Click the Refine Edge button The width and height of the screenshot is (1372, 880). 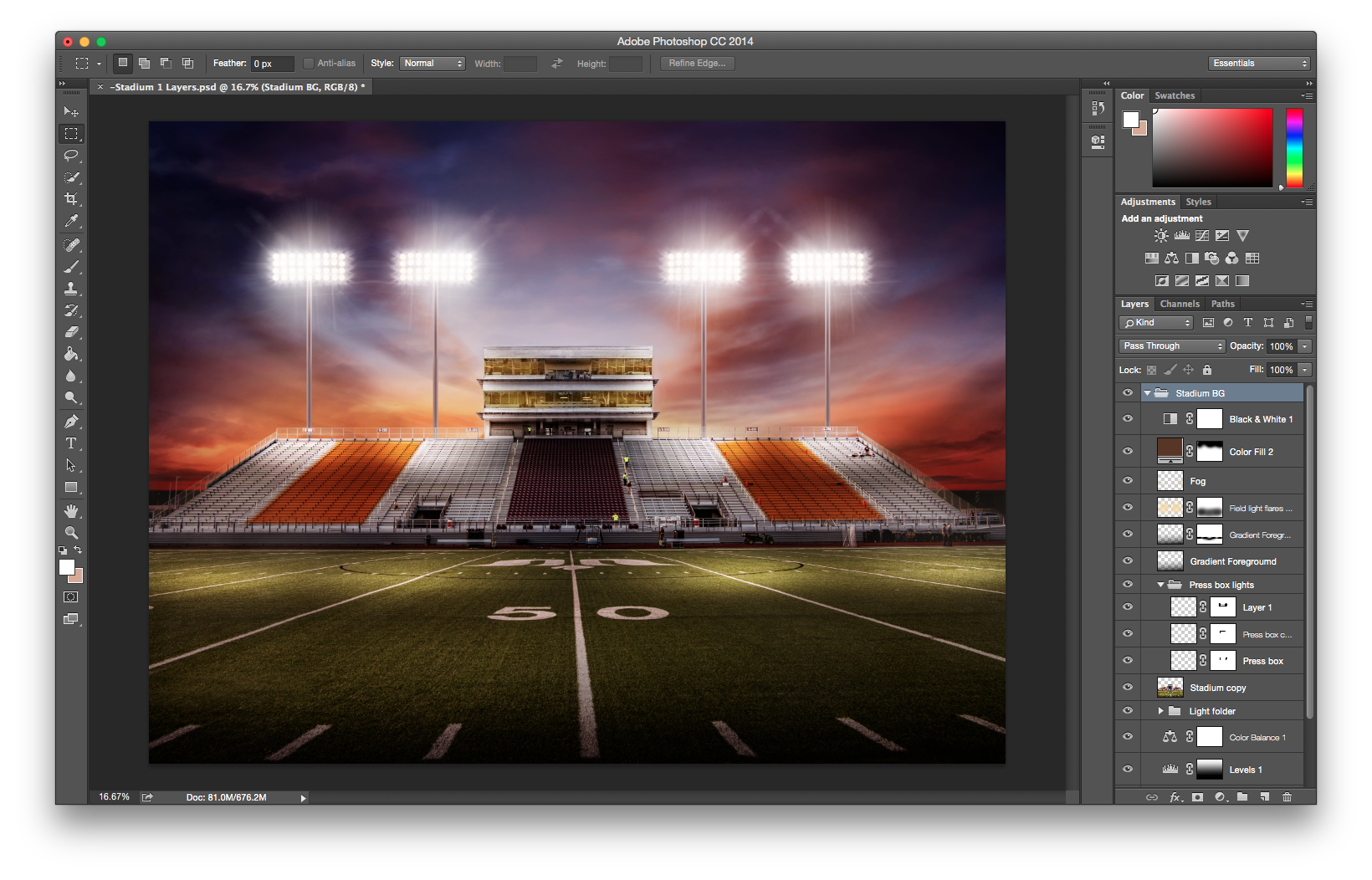pos(697,64)
